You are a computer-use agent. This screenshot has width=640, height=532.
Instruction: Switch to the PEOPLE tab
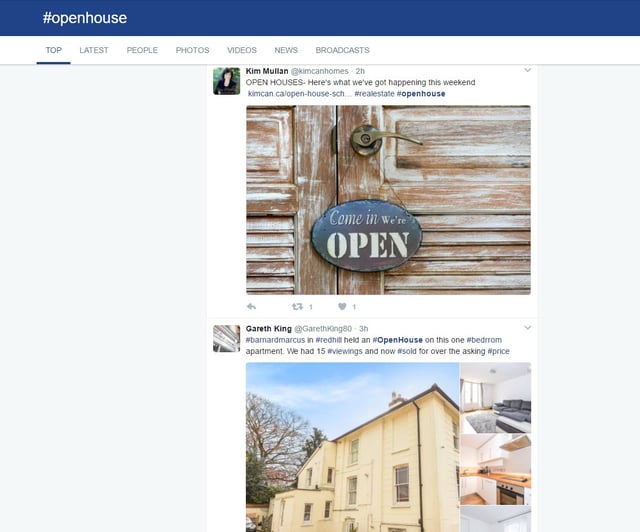click(142, 50)
